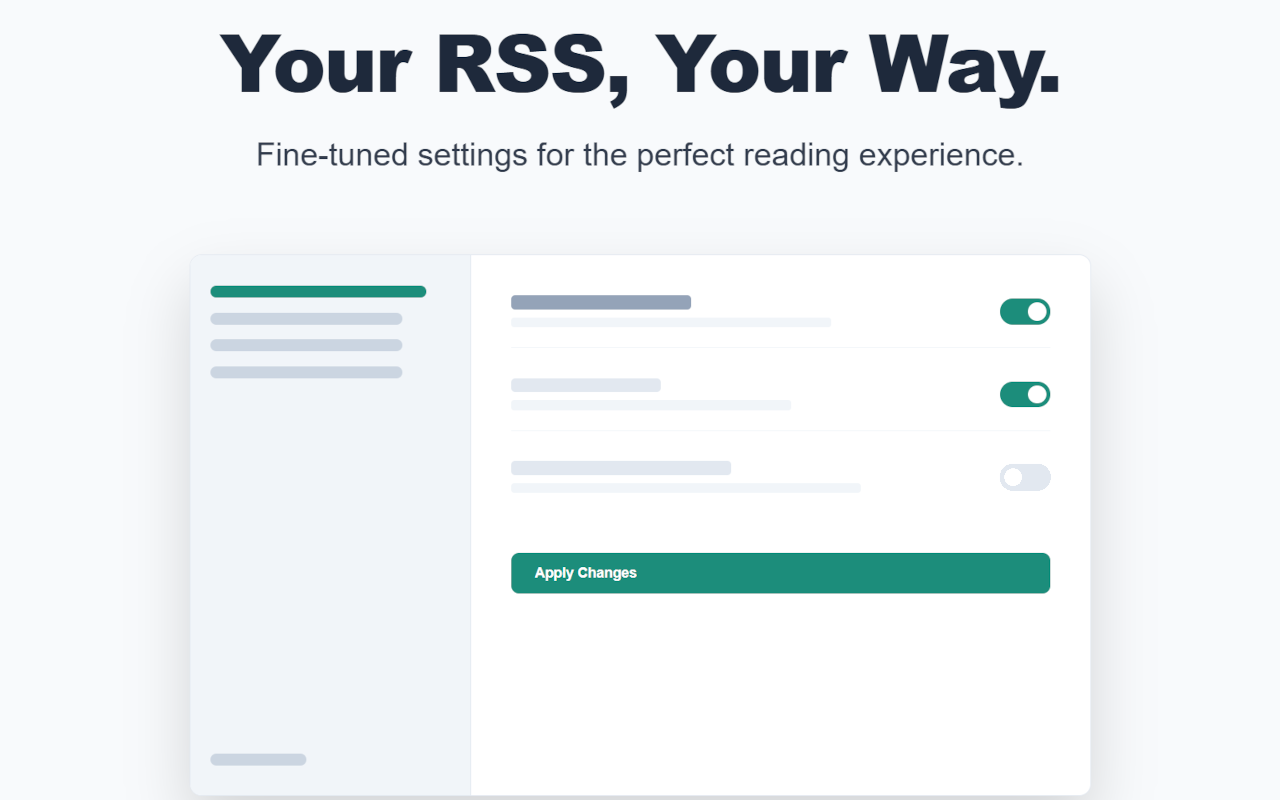Click the second setting's description placeholder
The height and width of the screenshot is (800, 1280).
(651, 405)
